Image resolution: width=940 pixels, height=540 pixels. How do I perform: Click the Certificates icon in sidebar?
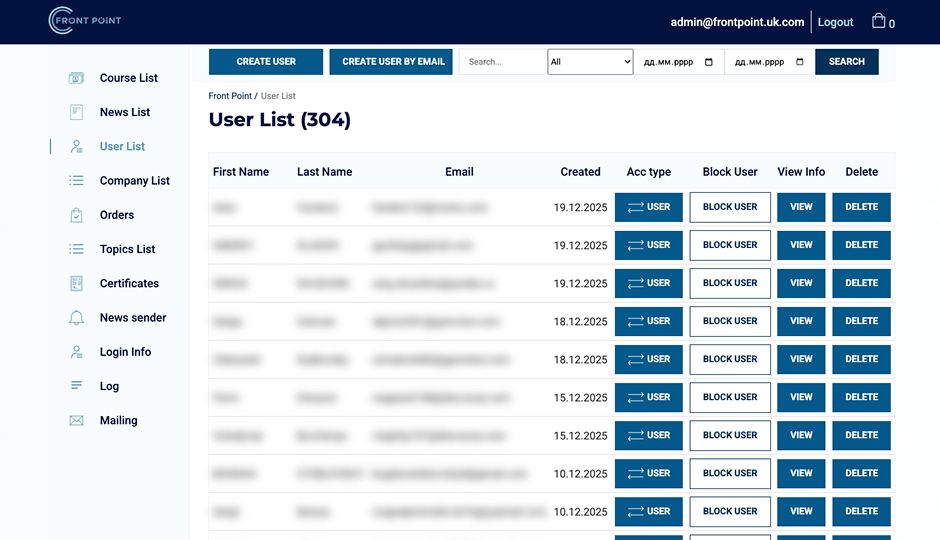tap(76, 284)
